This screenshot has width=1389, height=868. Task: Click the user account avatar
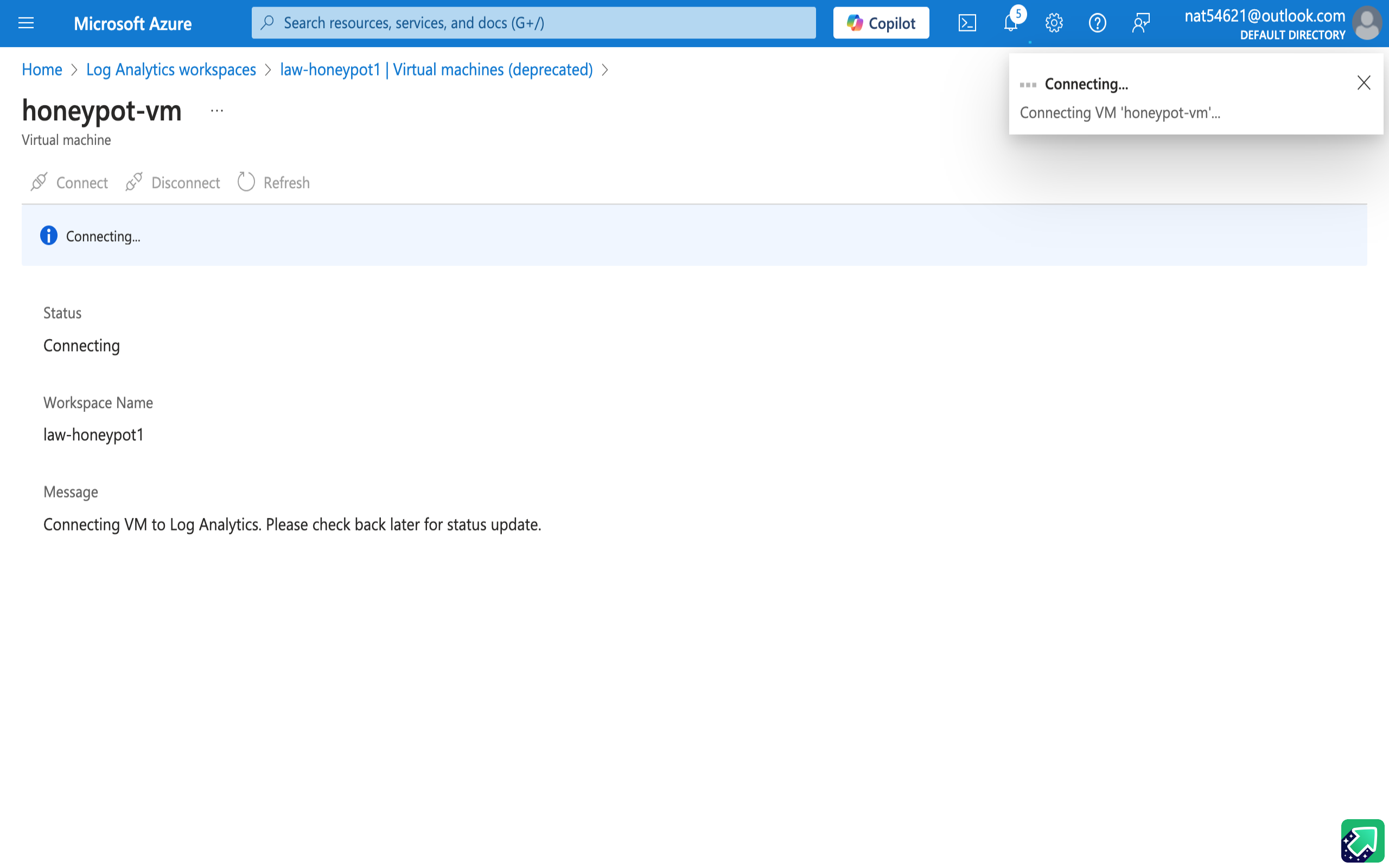[x=1367, y=23]
